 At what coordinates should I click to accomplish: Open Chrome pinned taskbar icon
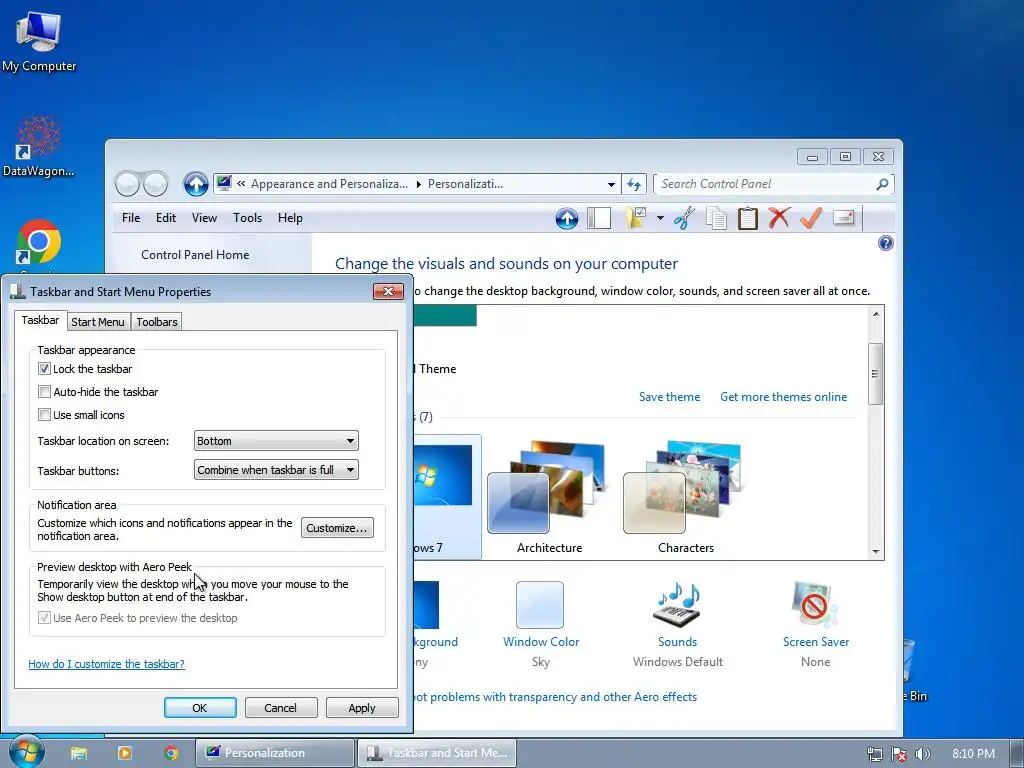tap(171, 753)
